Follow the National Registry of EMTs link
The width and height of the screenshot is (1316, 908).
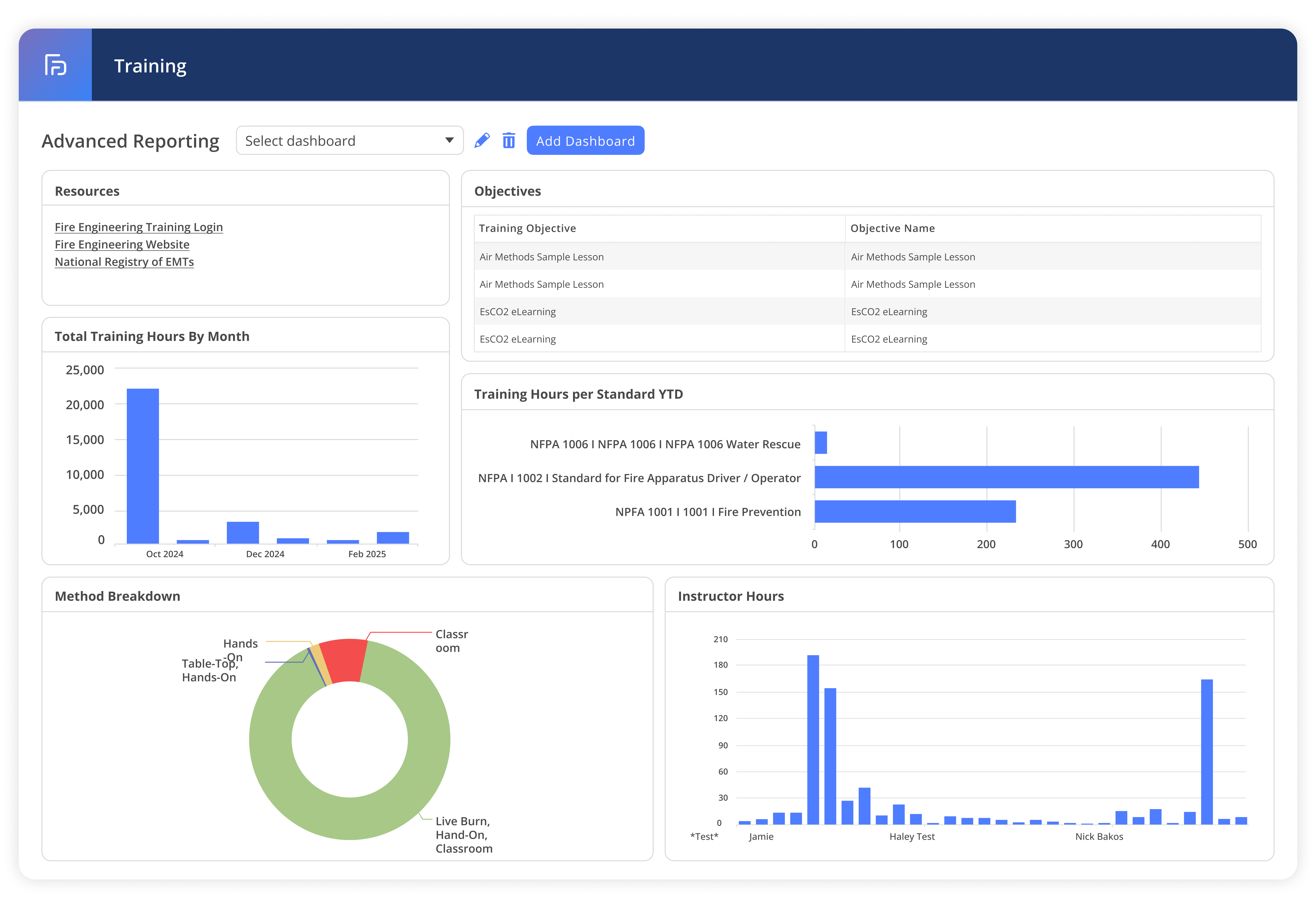(124, 262)
